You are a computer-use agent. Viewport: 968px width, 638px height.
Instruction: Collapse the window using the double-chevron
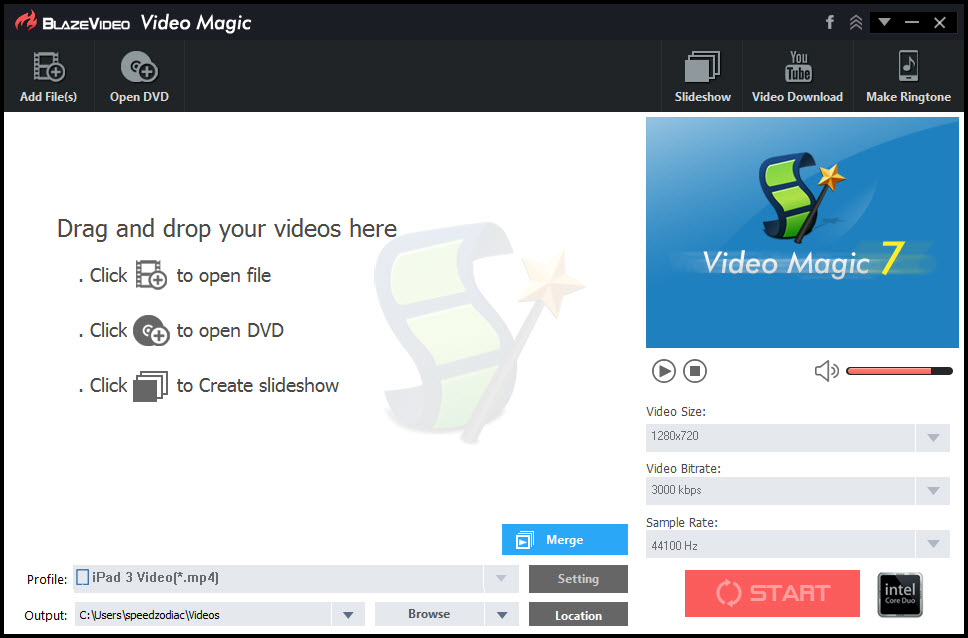[x=855, y=21]
